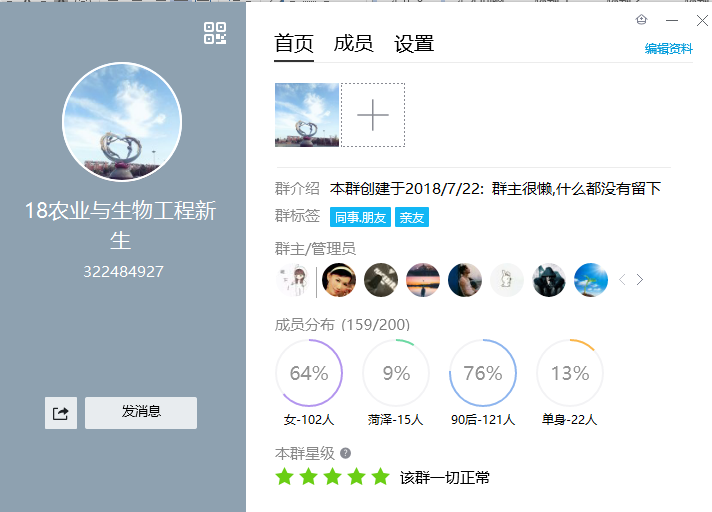
Task: Click the sunset admin avatar
Action: pos(423,280)
